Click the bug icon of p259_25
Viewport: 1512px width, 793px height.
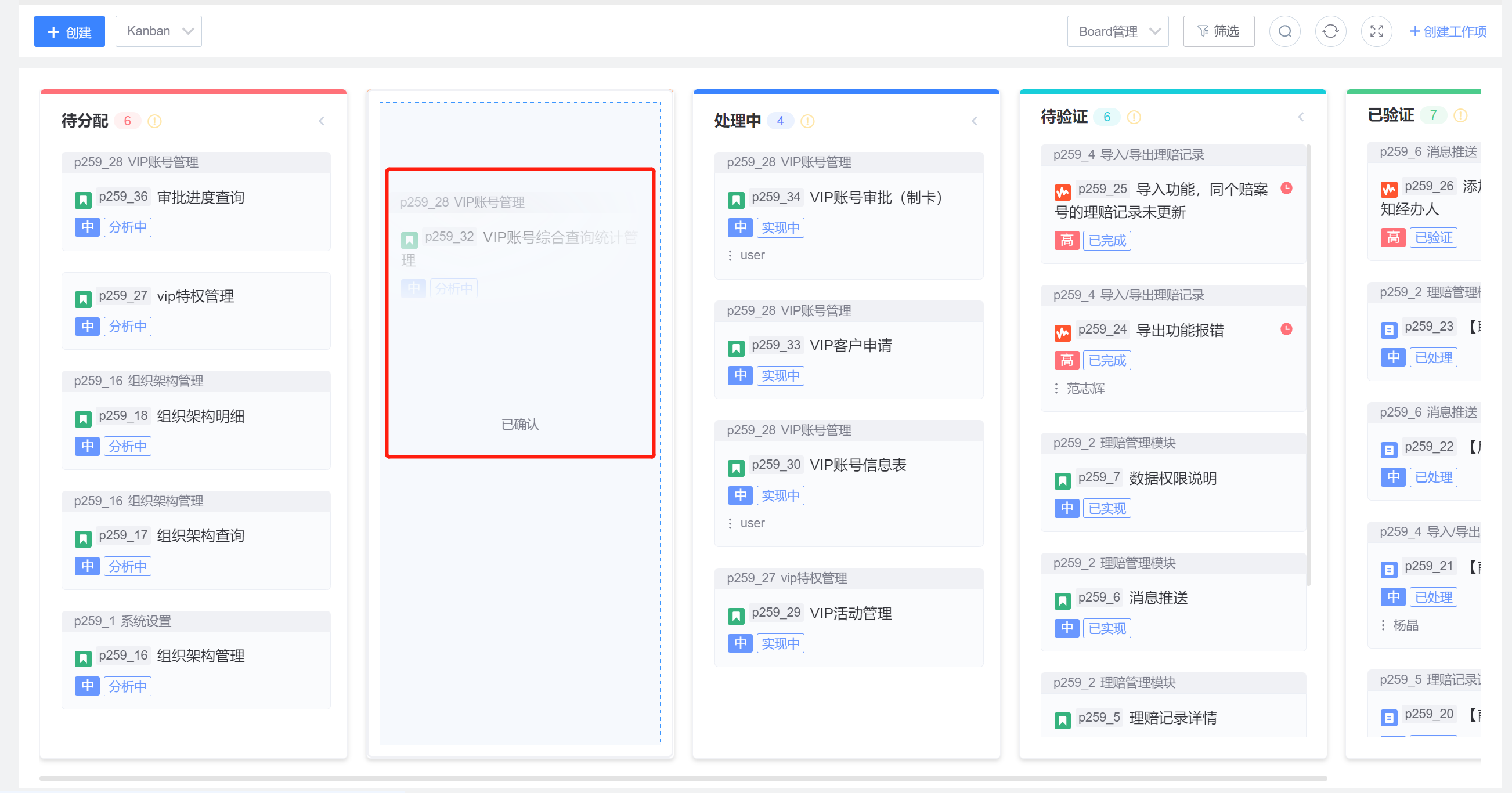[x=1062, y=193]
